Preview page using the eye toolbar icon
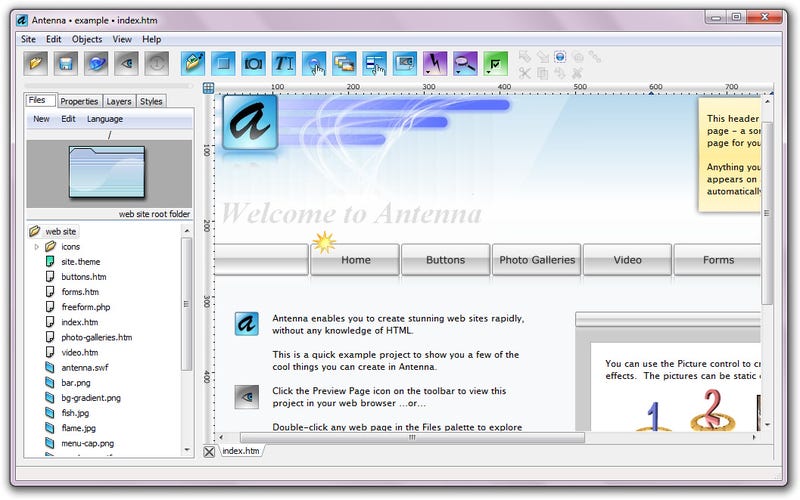 click(127, 63)
